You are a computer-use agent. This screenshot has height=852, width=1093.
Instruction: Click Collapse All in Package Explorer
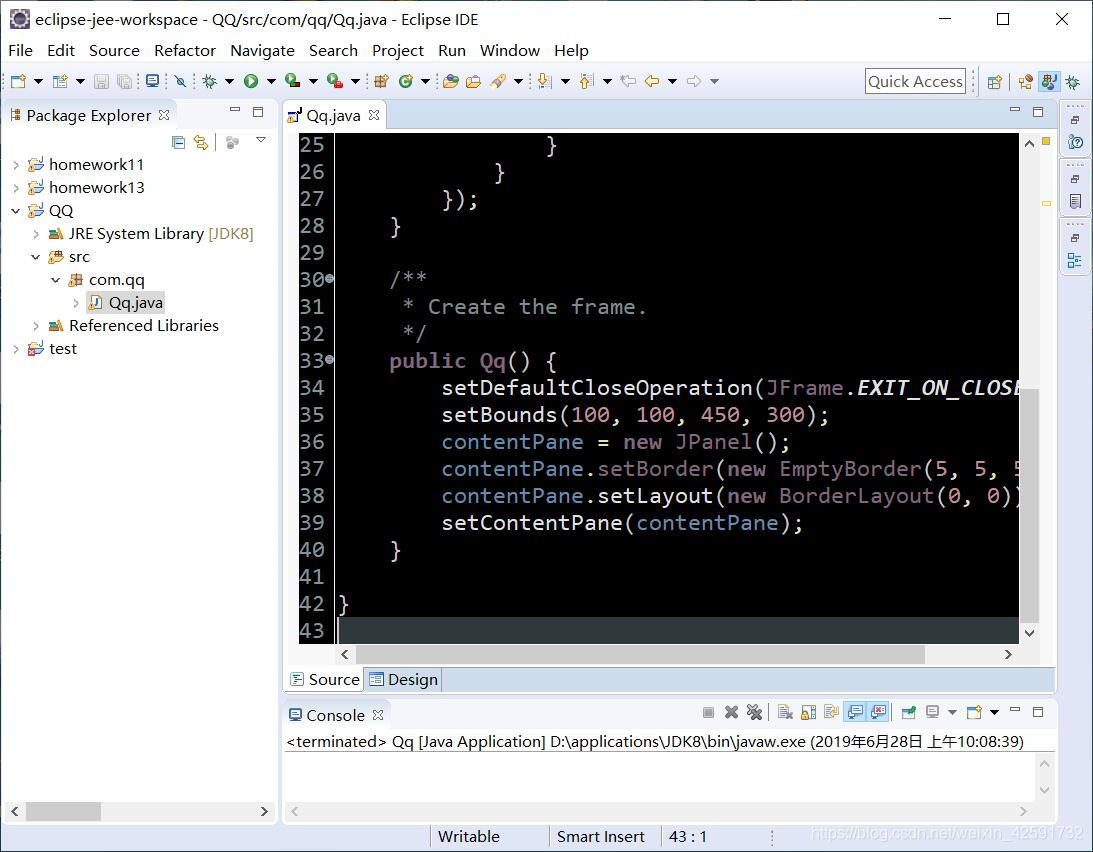tap(178, 143)
